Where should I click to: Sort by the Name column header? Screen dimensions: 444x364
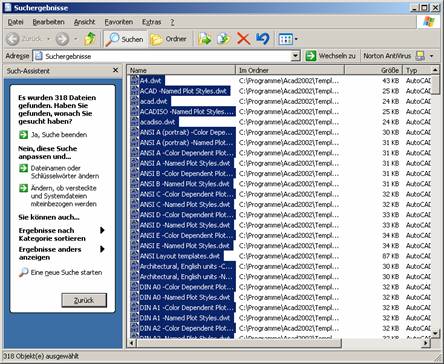(181, 70)
